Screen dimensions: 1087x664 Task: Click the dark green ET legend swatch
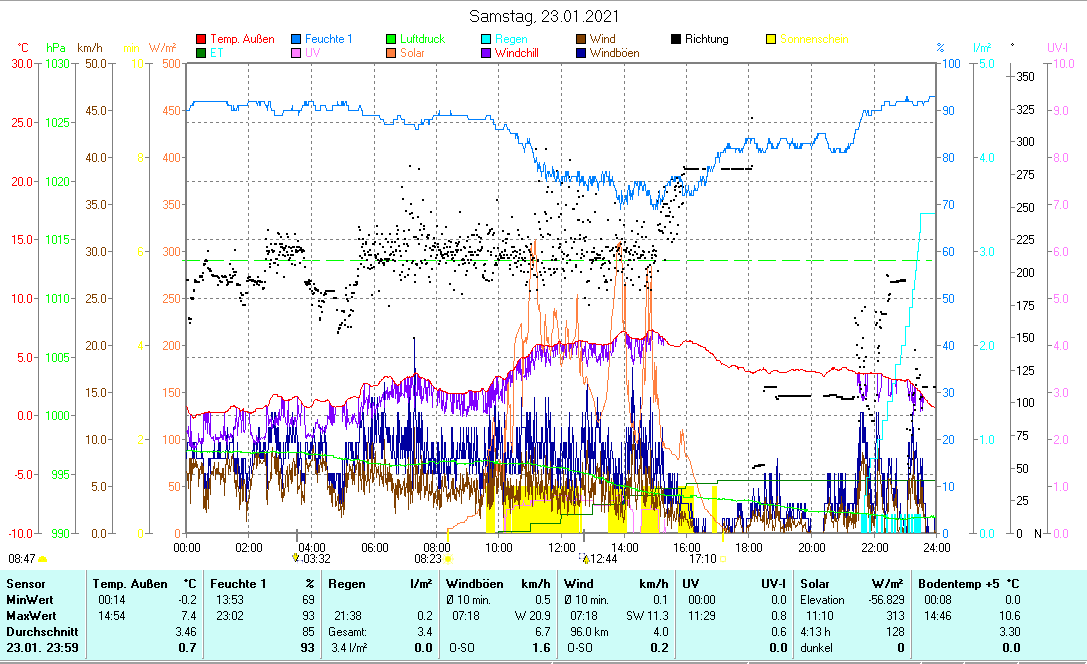[x=201, y=53]
